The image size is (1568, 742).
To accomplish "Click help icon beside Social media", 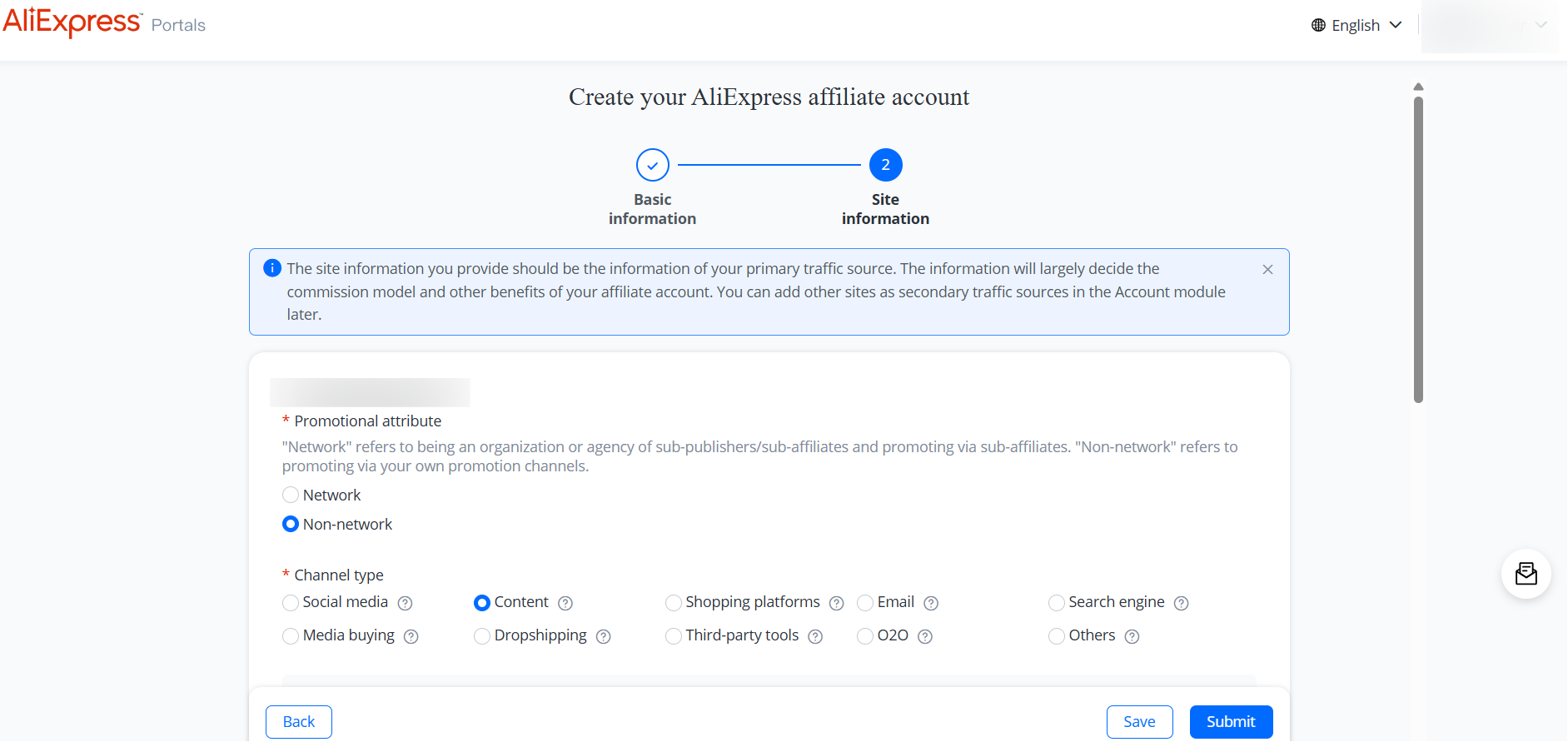I will 406,603.
